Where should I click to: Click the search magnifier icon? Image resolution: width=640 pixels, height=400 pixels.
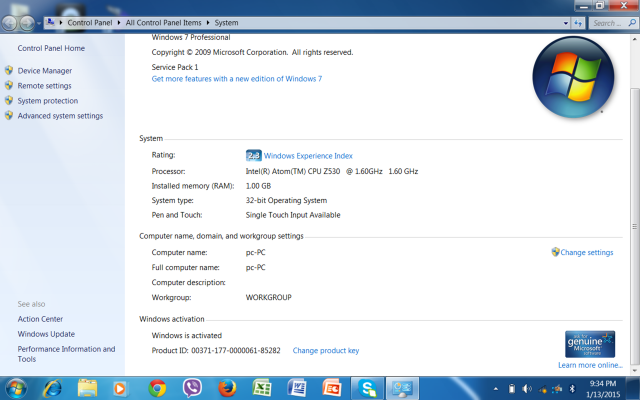[x=632, y=23]
